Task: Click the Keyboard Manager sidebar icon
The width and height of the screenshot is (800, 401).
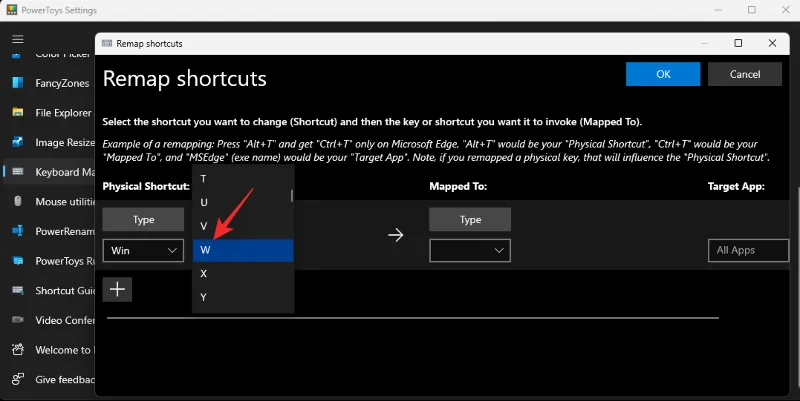Action: (18, 171)
